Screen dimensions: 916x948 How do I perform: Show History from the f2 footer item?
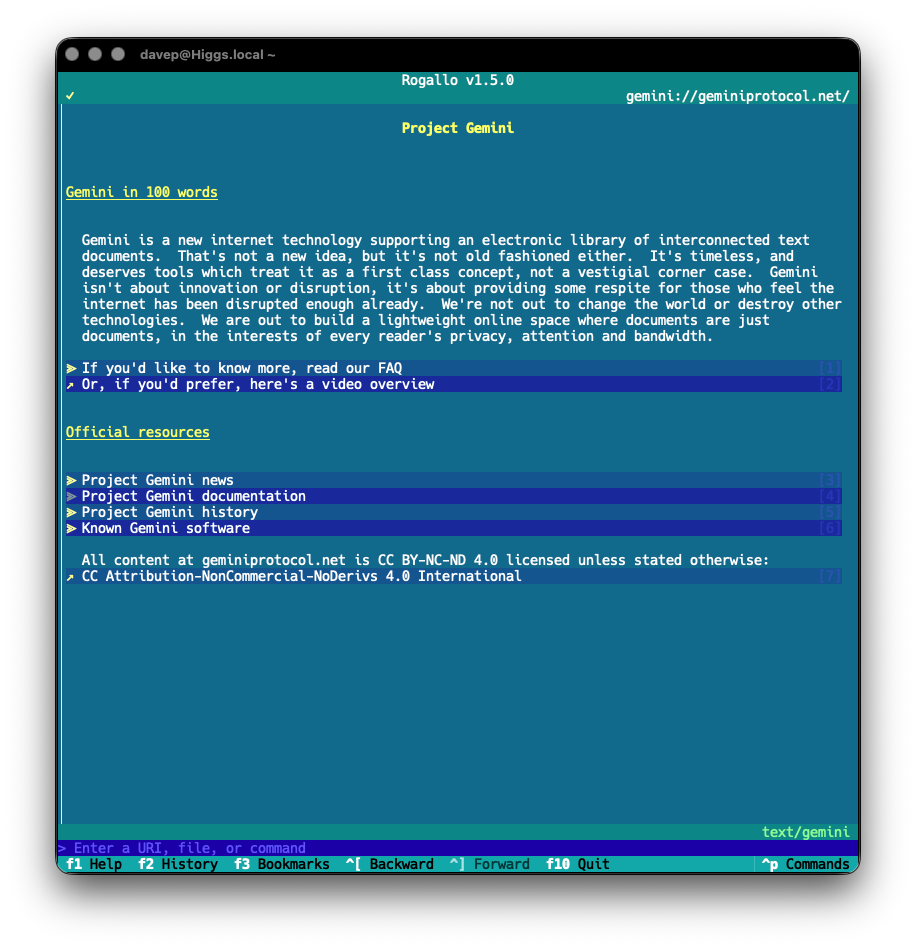pyautogui.click(x=178, y=864)
